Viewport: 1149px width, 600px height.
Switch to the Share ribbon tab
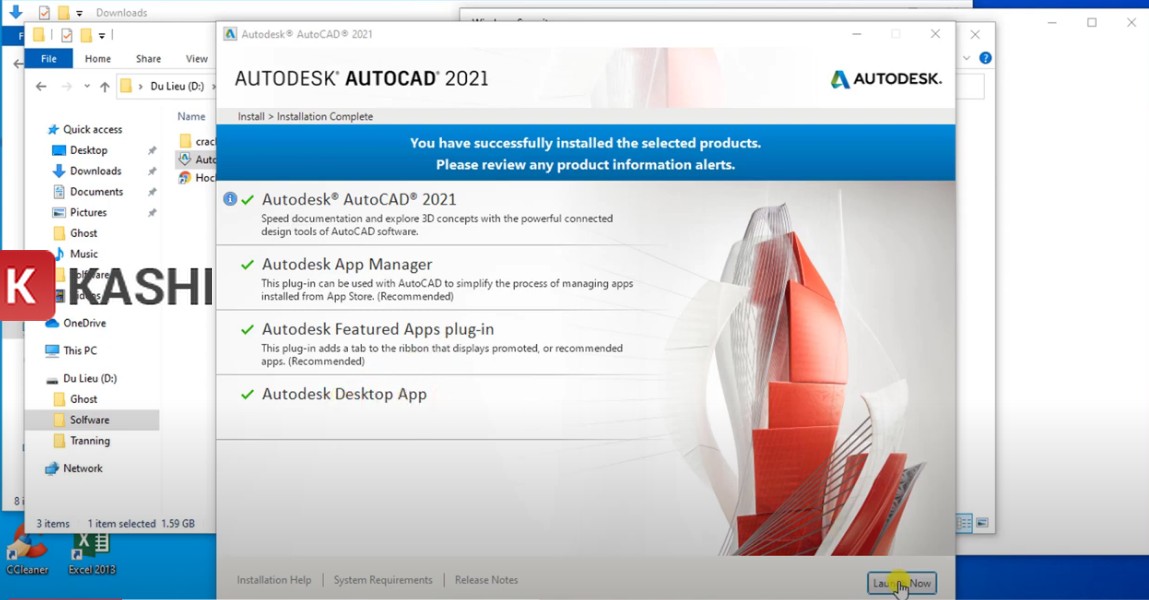[148, 59]
